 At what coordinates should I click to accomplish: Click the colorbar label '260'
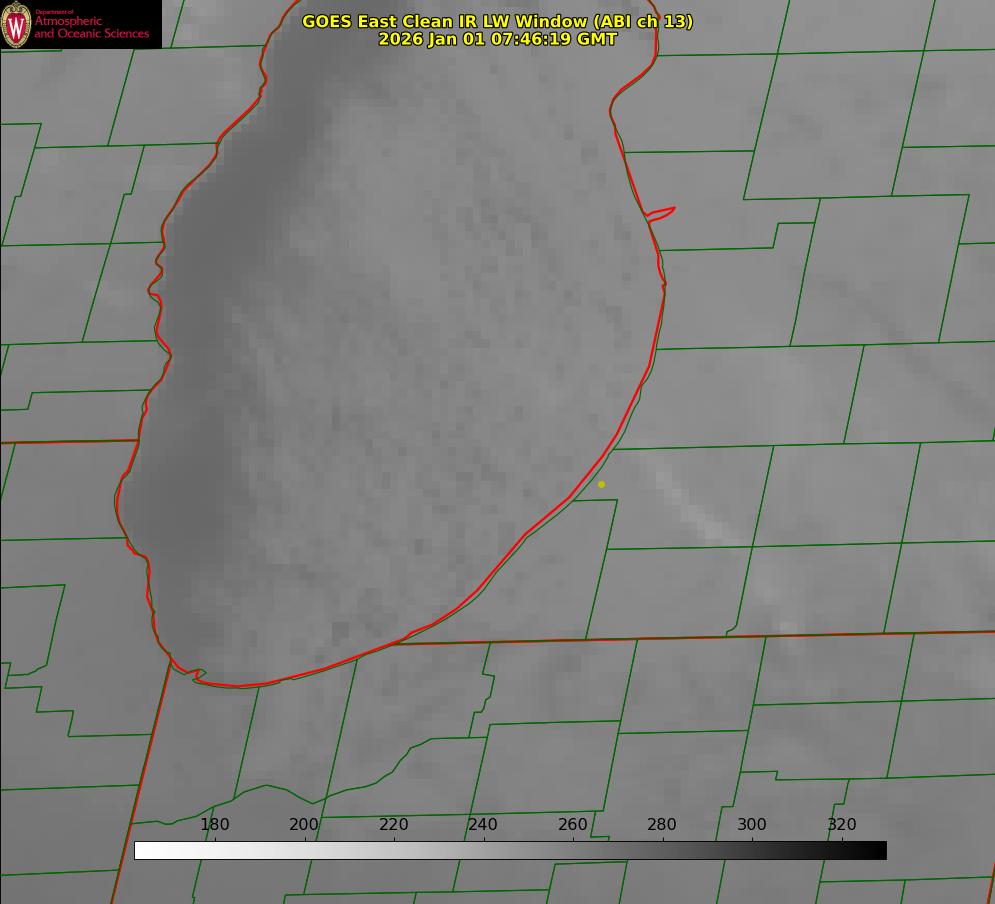click(572, 824)
